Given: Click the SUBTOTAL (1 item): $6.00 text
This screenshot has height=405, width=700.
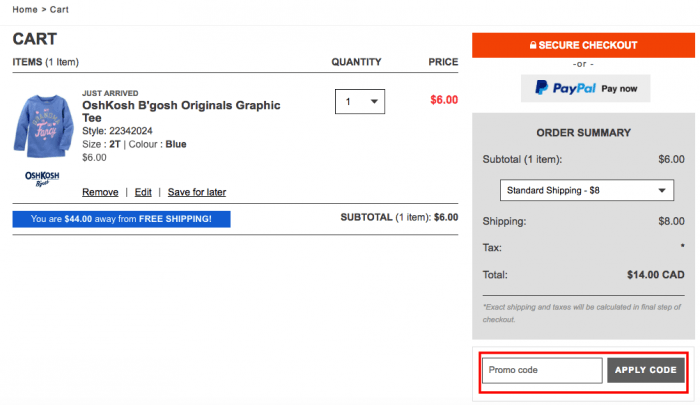Looking at the screenshot, I should (x=399, y=217).
